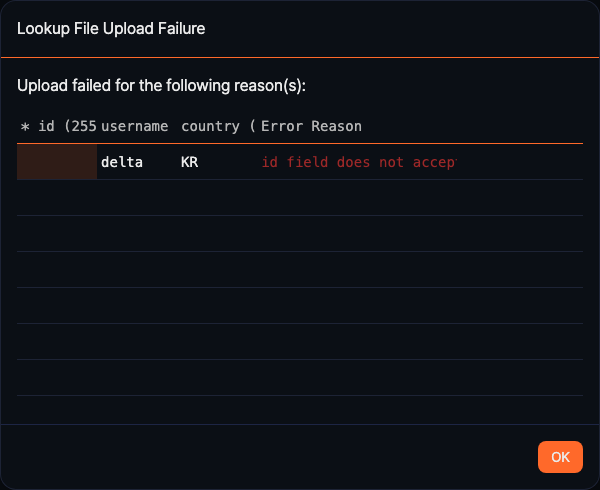Click the red "id field does not" error text

pos(359,162)
